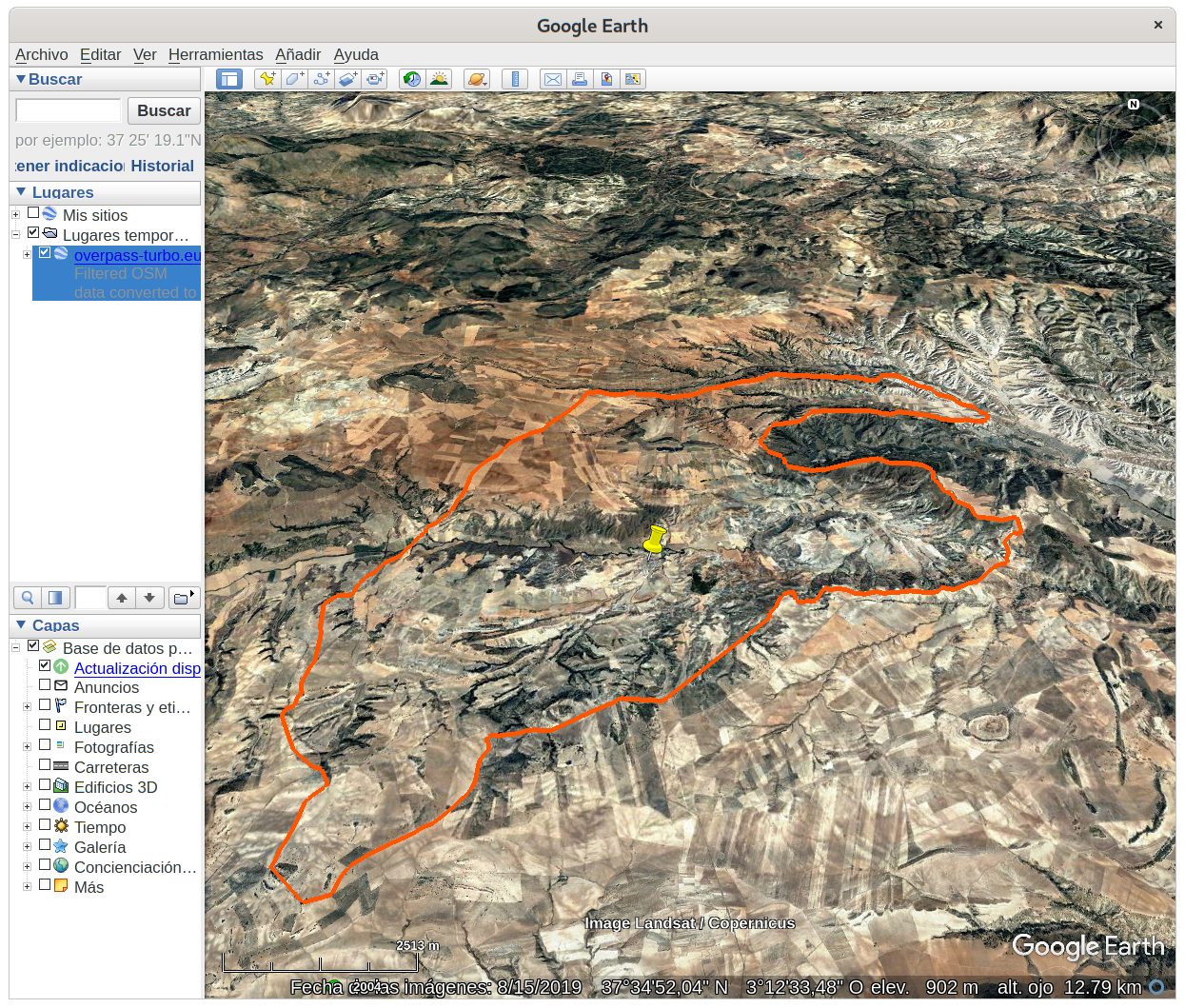Save the image using the toolbar icon

coord(605,79)
